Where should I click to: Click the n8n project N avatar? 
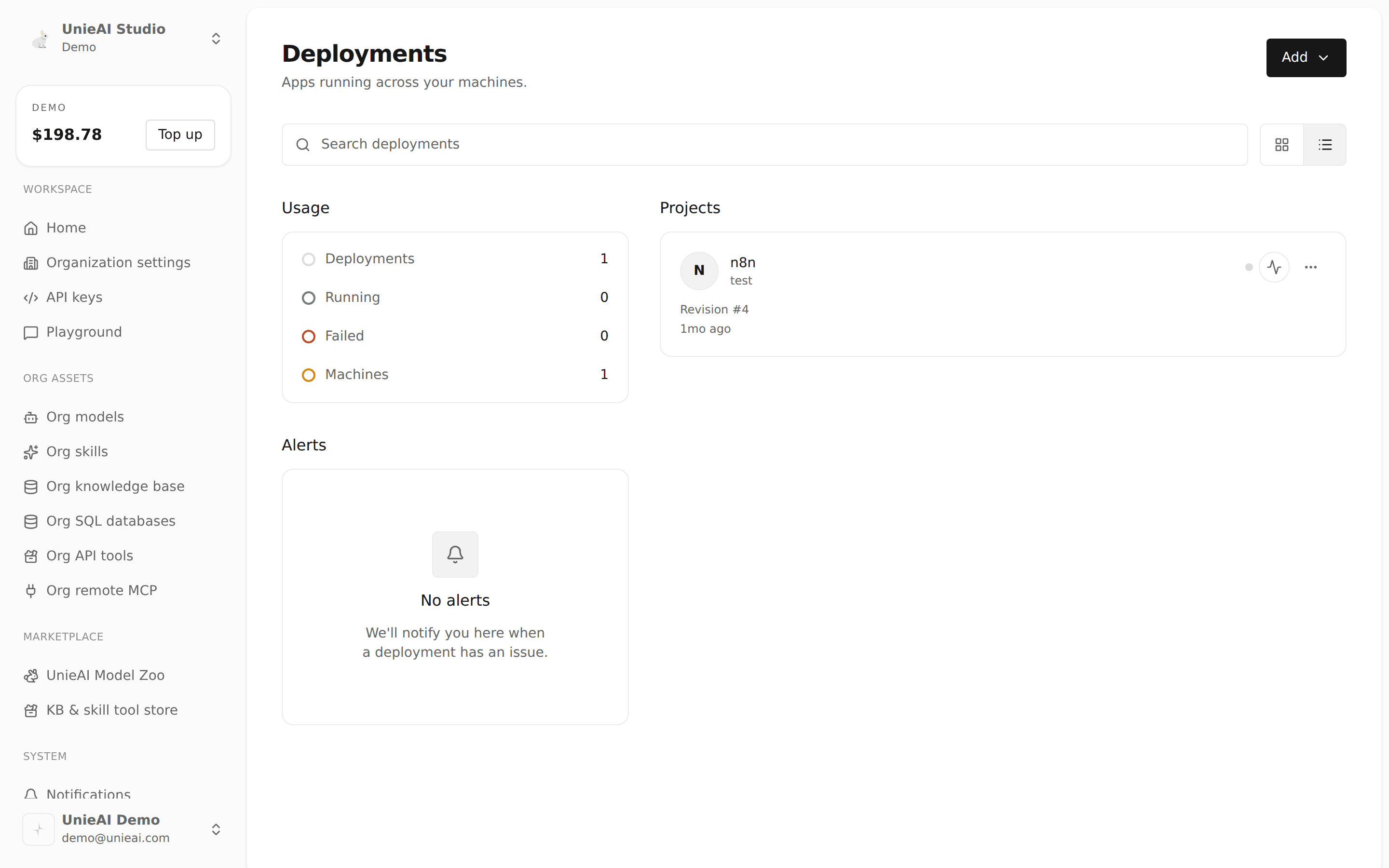coord(699,271)
